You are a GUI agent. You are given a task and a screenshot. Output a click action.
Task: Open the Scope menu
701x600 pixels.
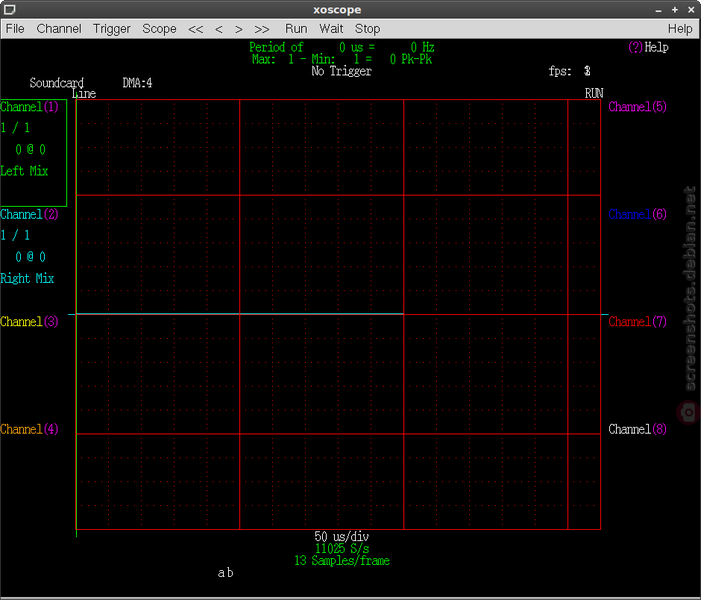click(x=159, y=29)
